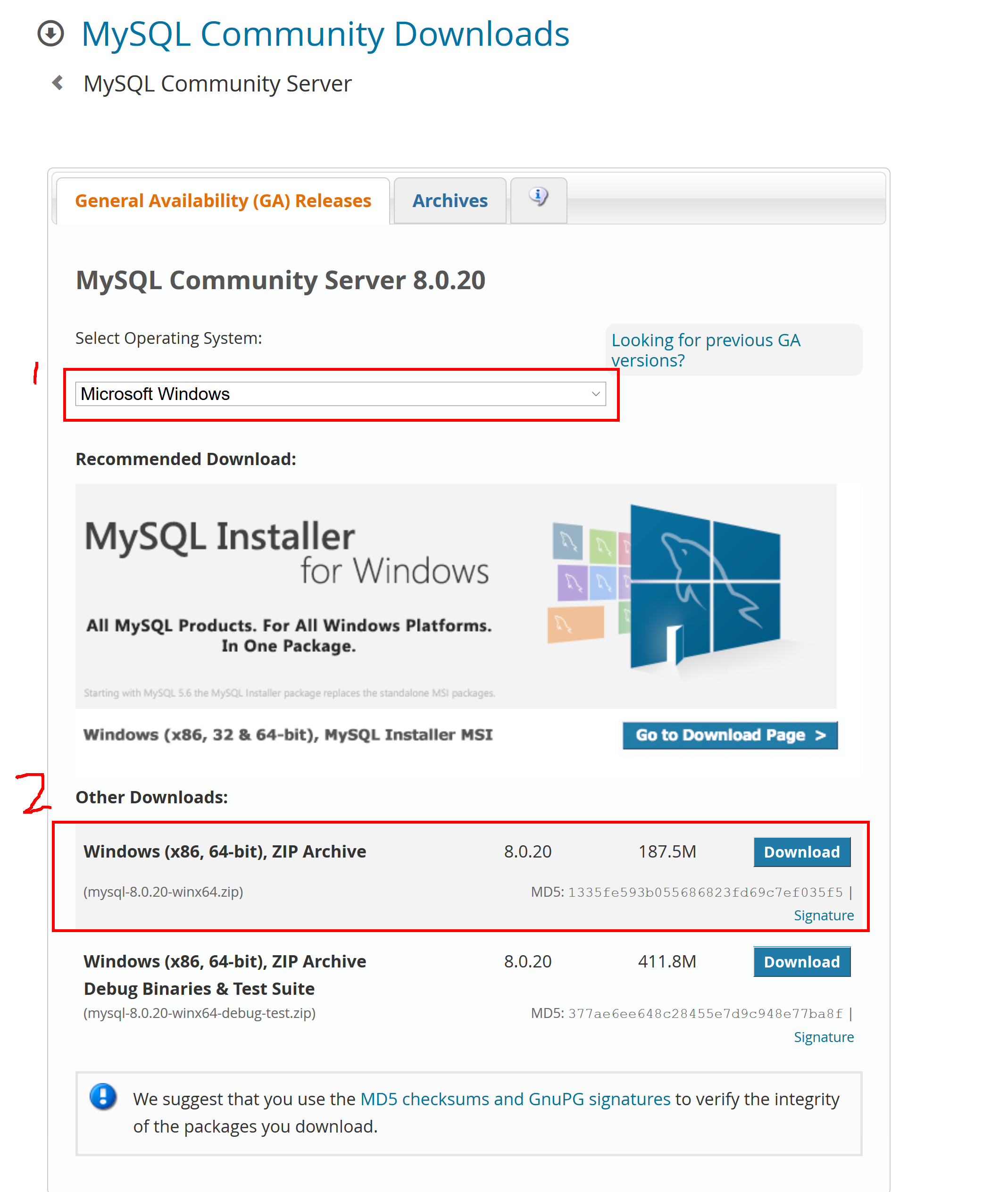Click the mysql-8.0.20-winx64.zip MD5 hash text
Screen dimensions: 1008x1192
tap(705, 892)
